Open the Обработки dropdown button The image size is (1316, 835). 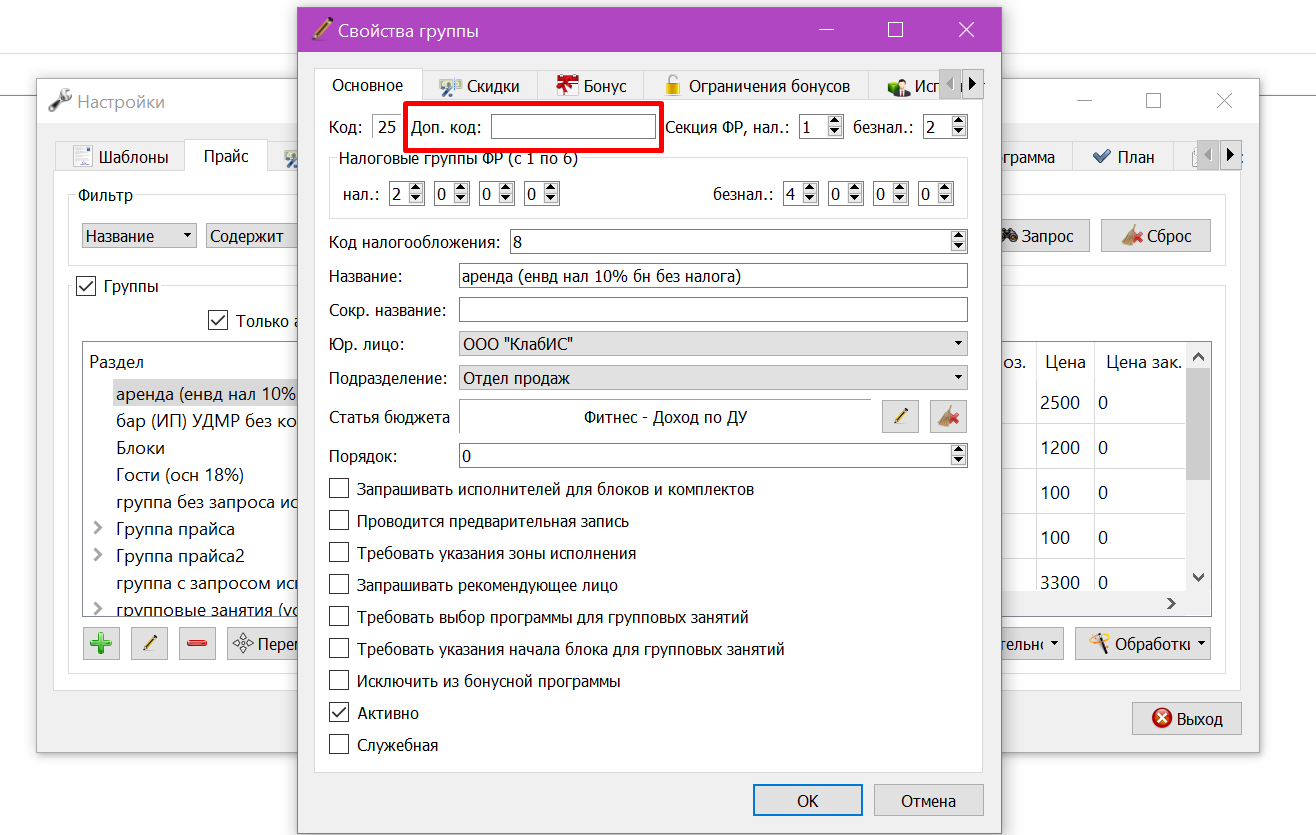(x=1142, y=644)
